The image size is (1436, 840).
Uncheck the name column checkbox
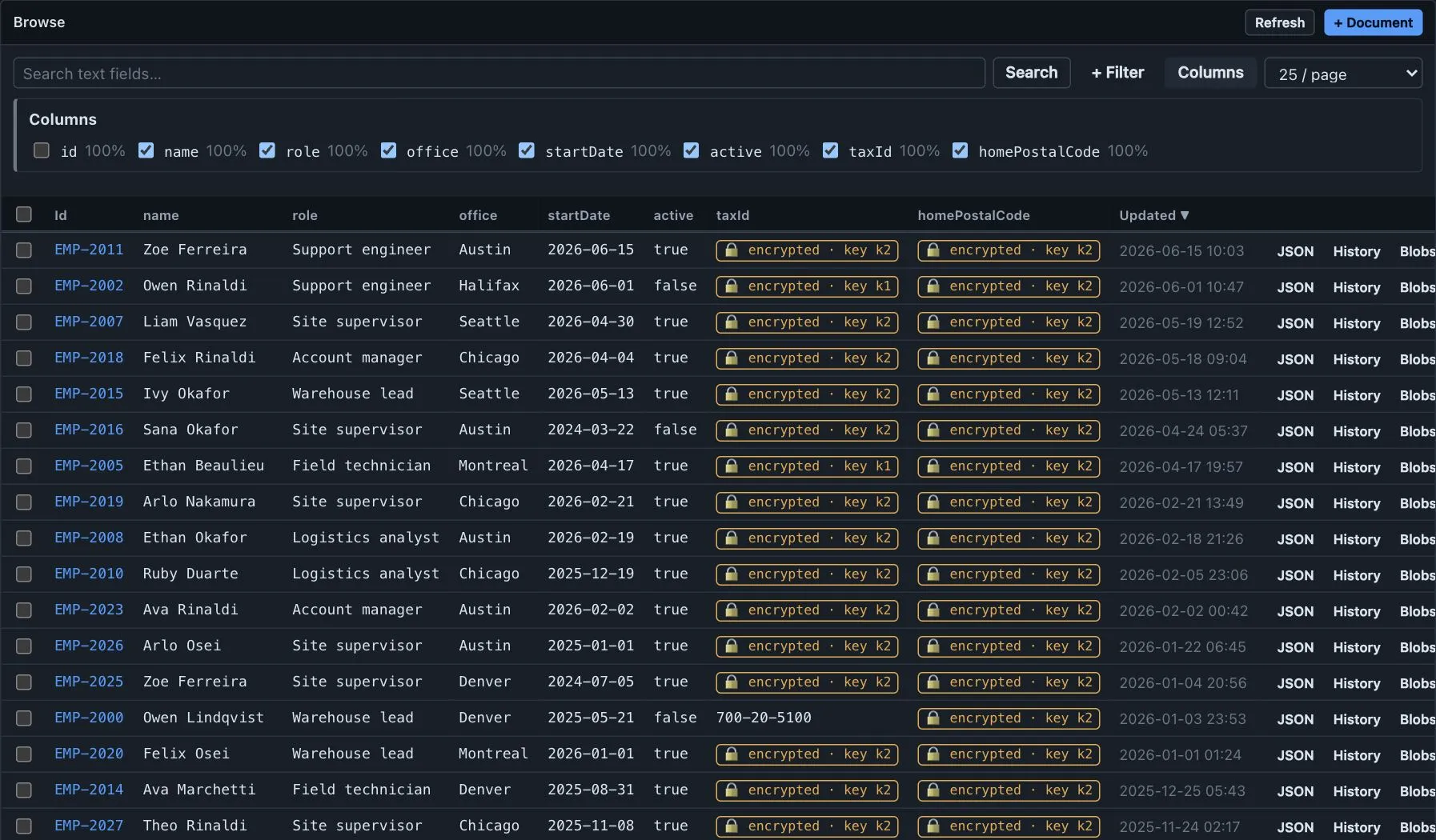coord(146,150)
